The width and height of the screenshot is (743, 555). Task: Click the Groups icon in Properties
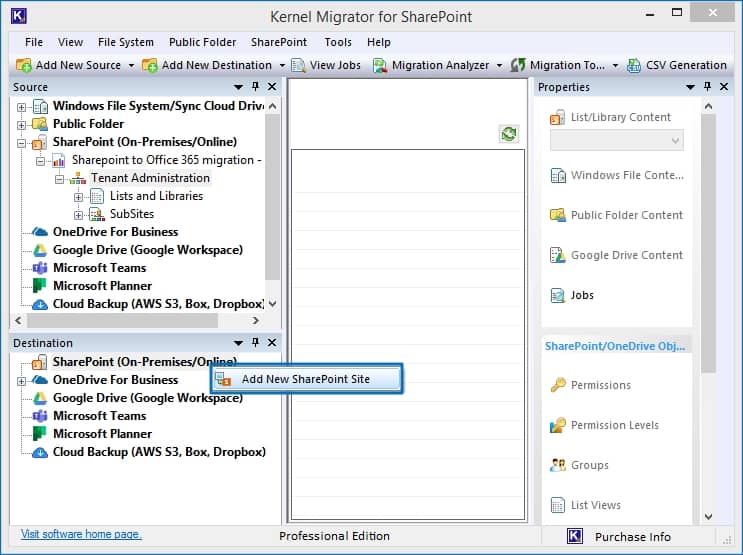(x=558, y=465)
